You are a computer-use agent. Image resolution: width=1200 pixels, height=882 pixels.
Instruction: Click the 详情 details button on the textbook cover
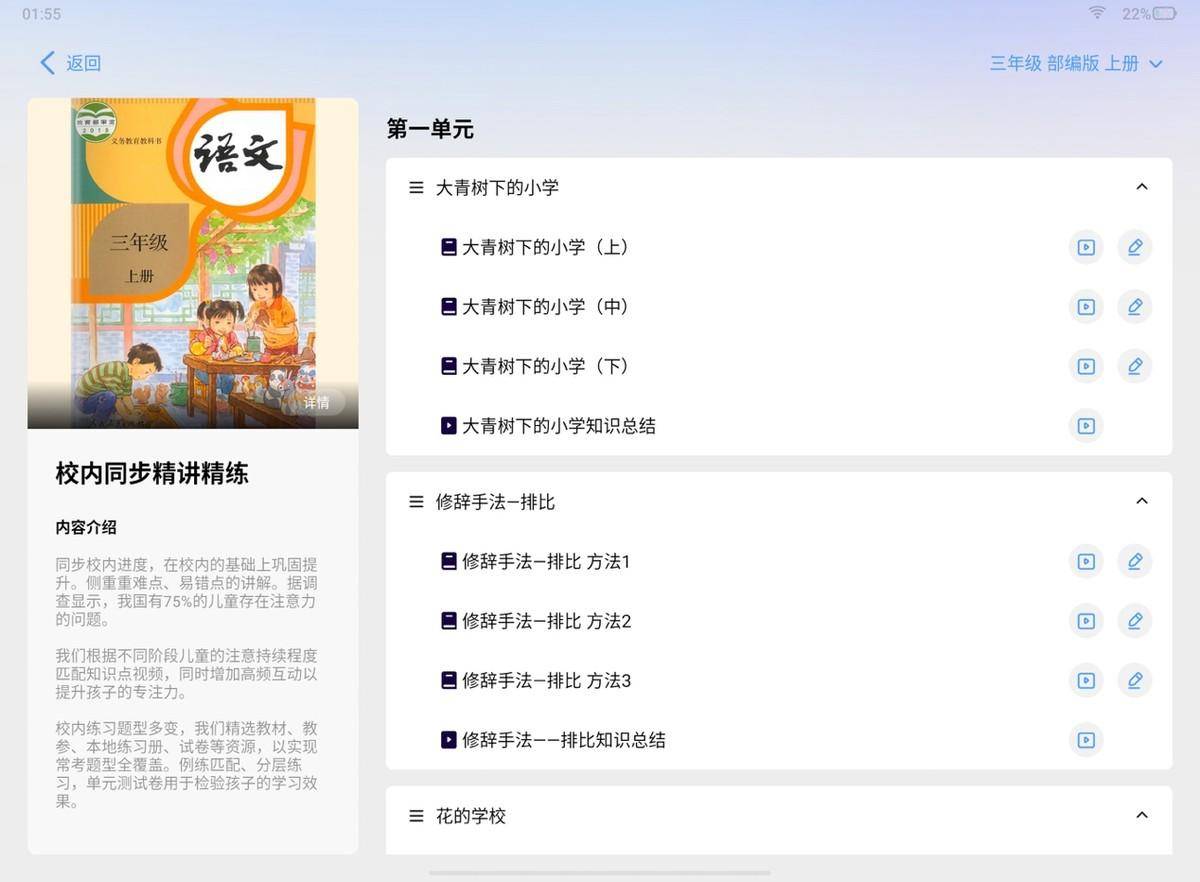(315, 402)
